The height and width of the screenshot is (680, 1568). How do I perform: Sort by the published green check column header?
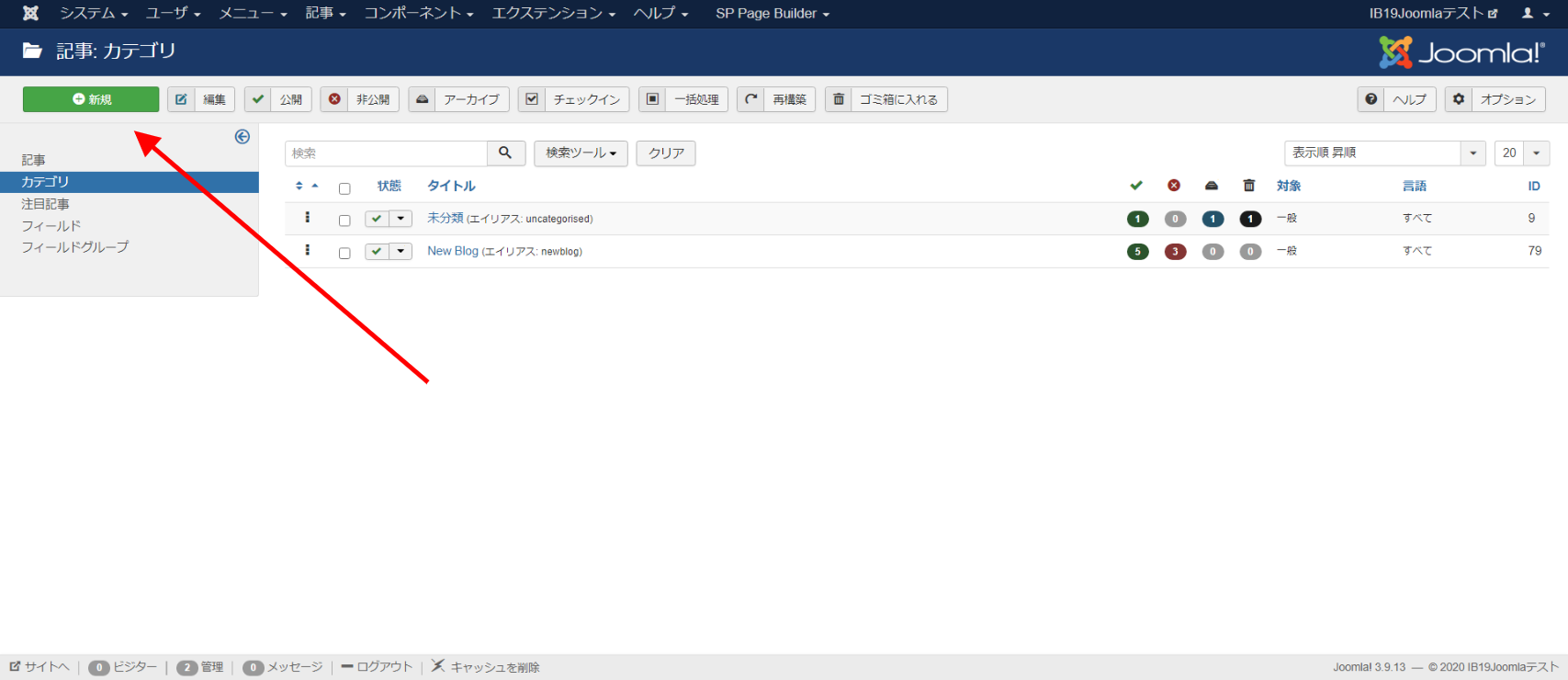click(1136, 186)
